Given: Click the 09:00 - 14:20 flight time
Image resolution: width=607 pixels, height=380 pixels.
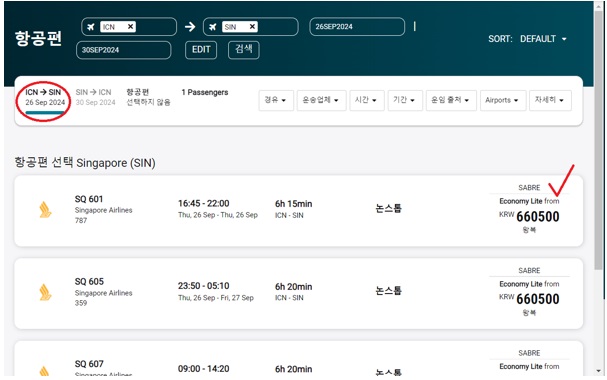Looking at the screenshot, I should 204,369.
